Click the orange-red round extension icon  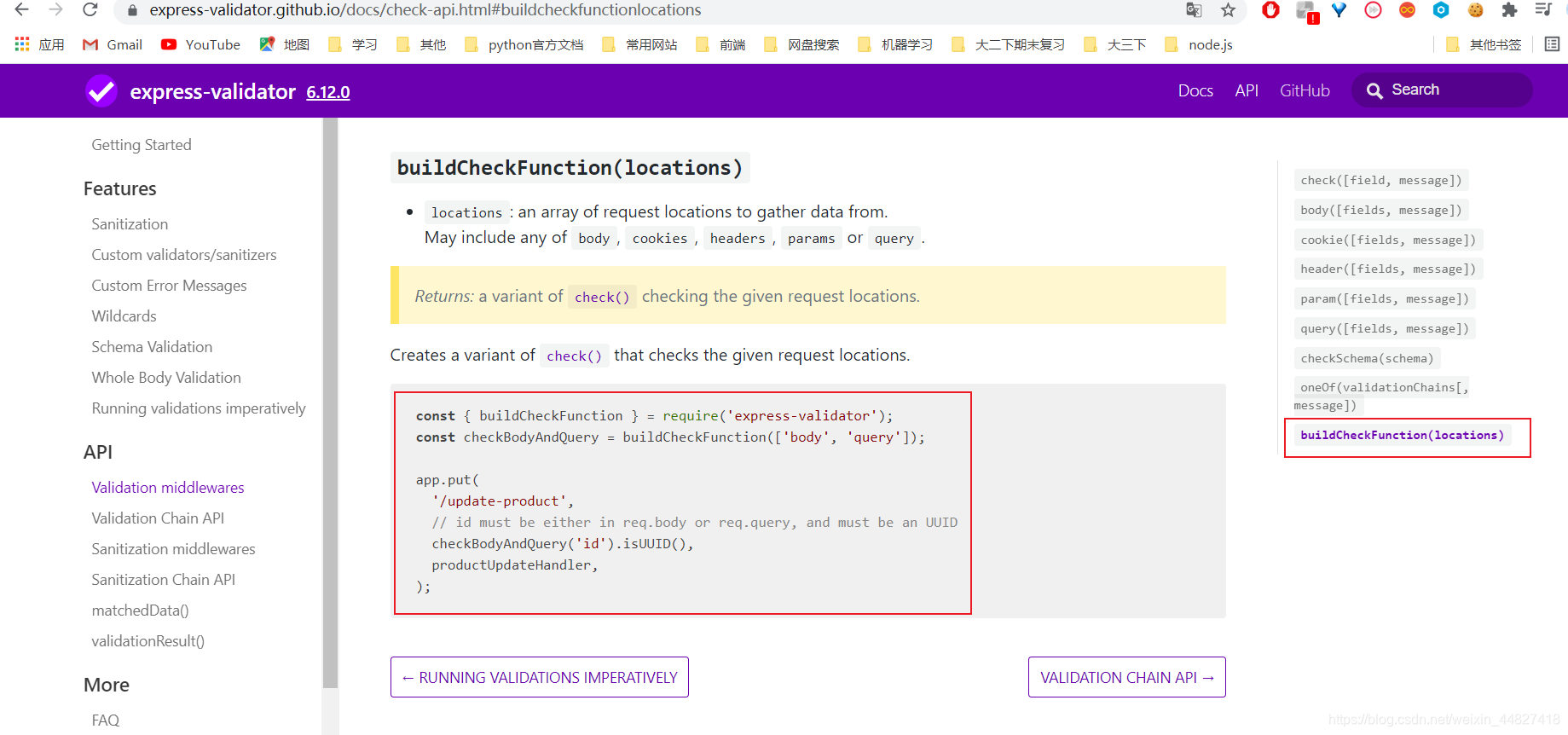(x=1408, y=10)
